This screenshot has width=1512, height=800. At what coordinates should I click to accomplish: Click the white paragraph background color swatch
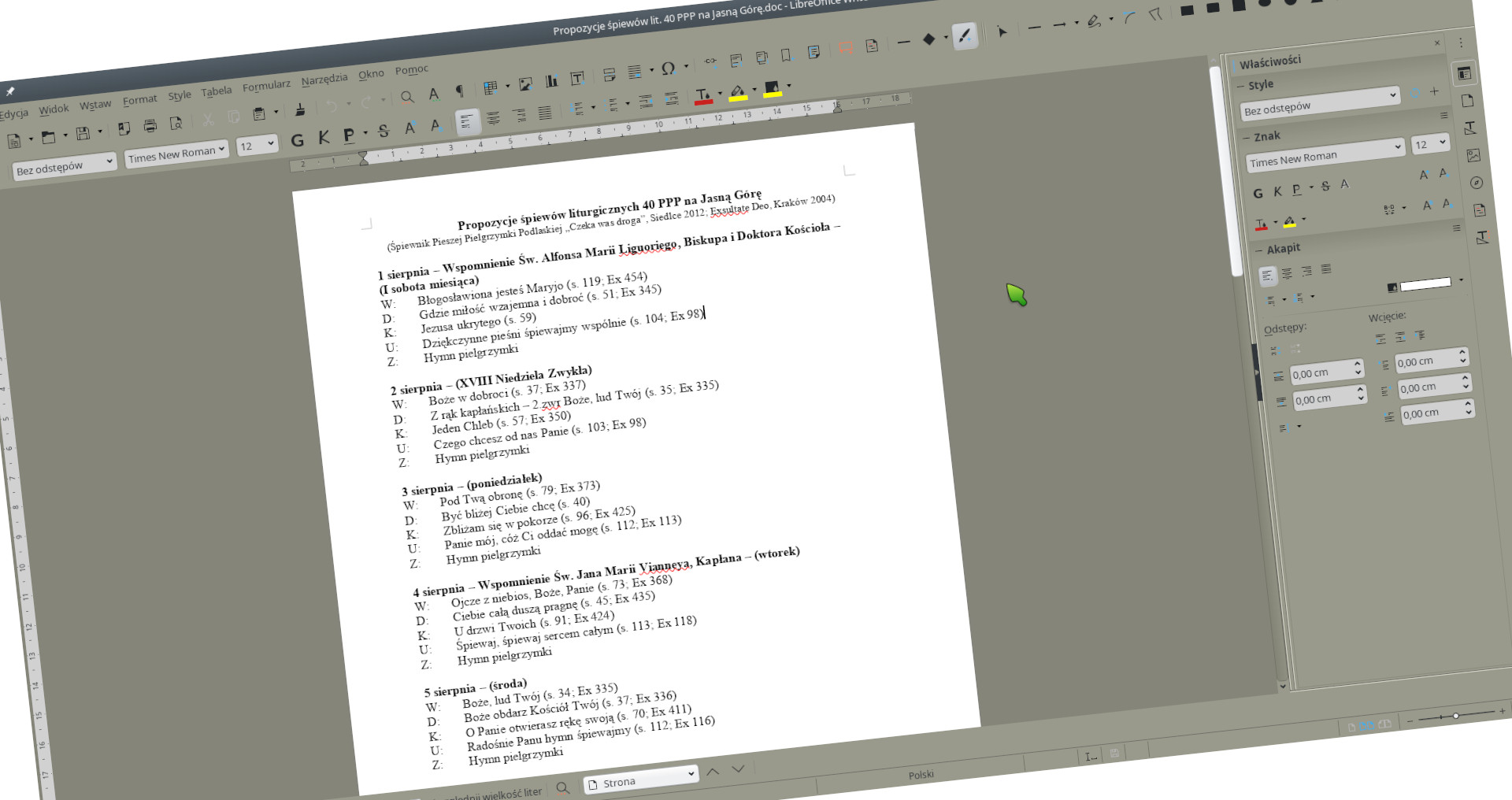coord(1425,283)
